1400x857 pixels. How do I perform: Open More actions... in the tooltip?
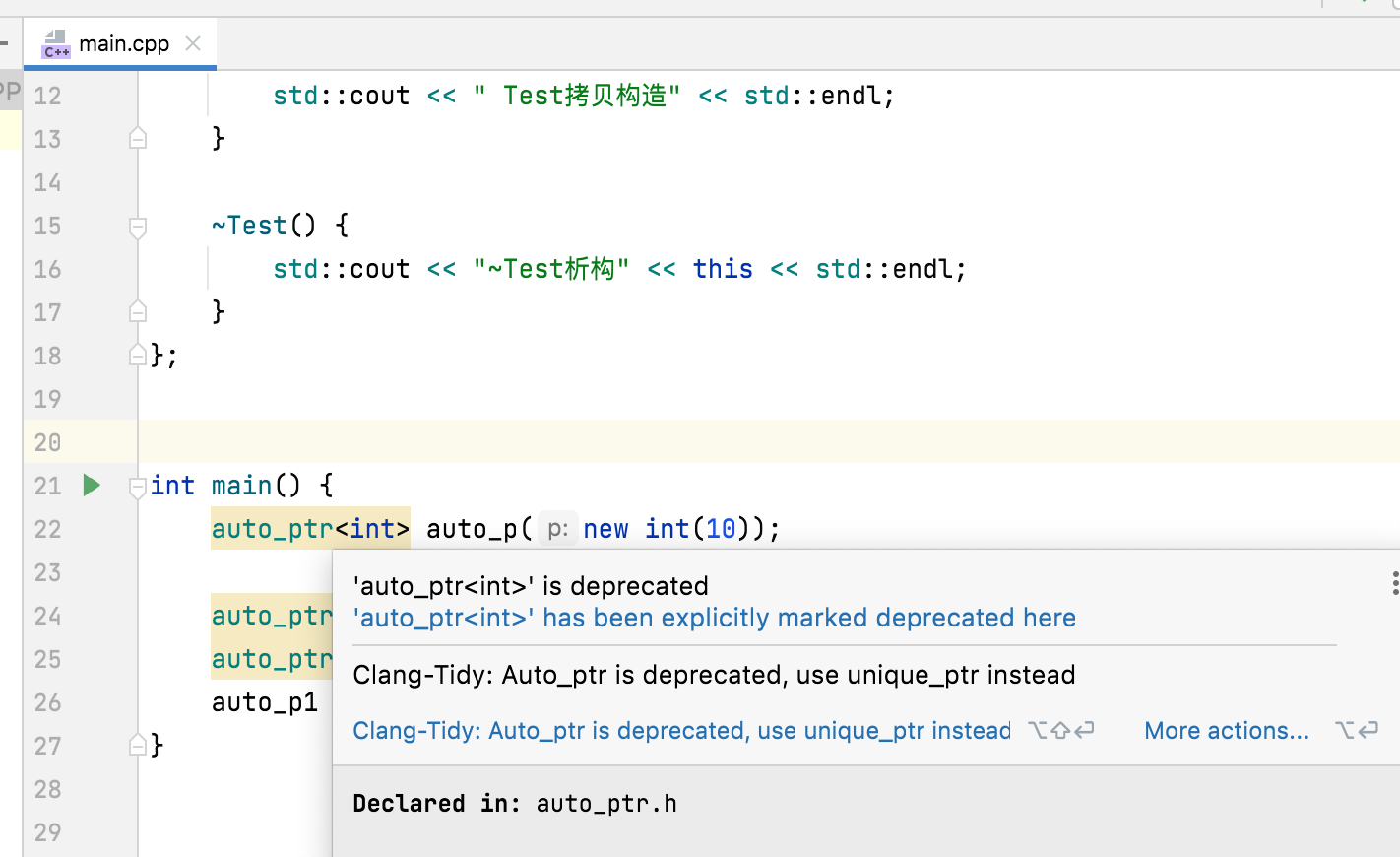1227,731
